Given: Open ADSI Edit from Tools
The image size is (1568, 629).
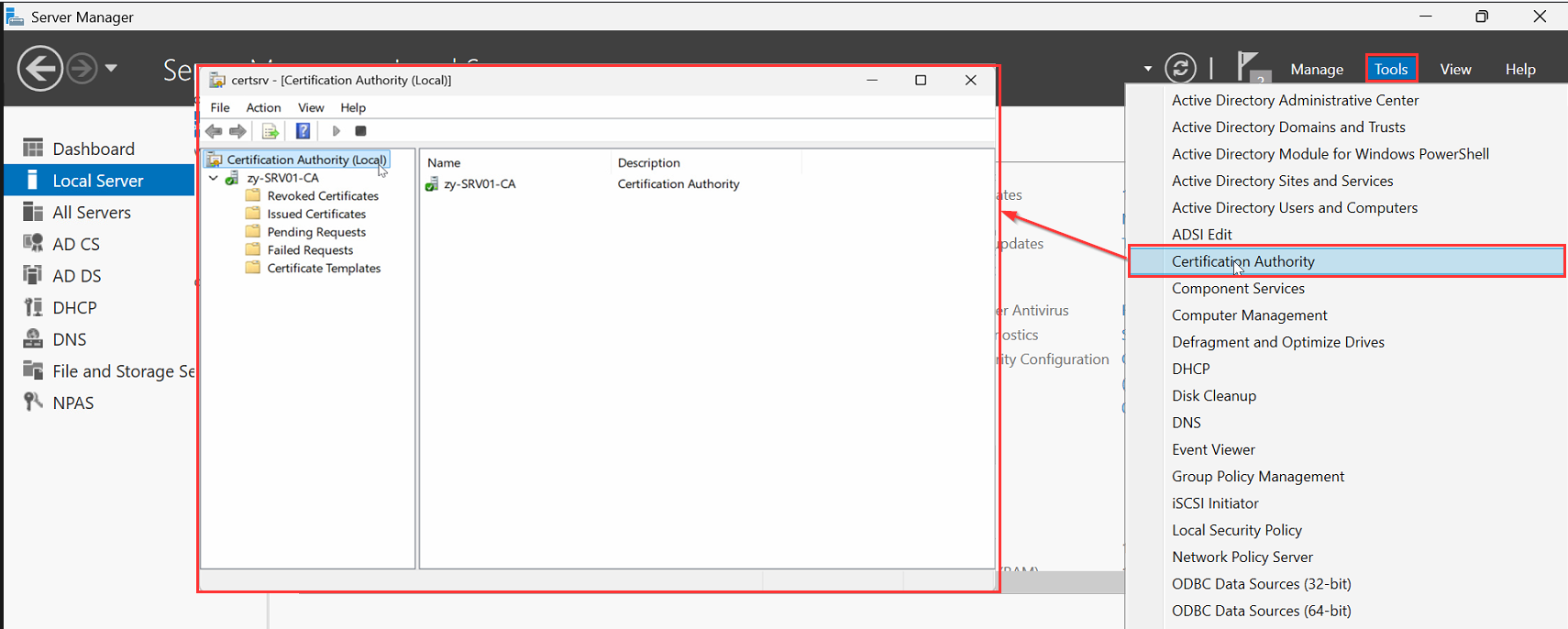Looking at the screenshot, I should pyautogui.click(x=1201, y=235).
